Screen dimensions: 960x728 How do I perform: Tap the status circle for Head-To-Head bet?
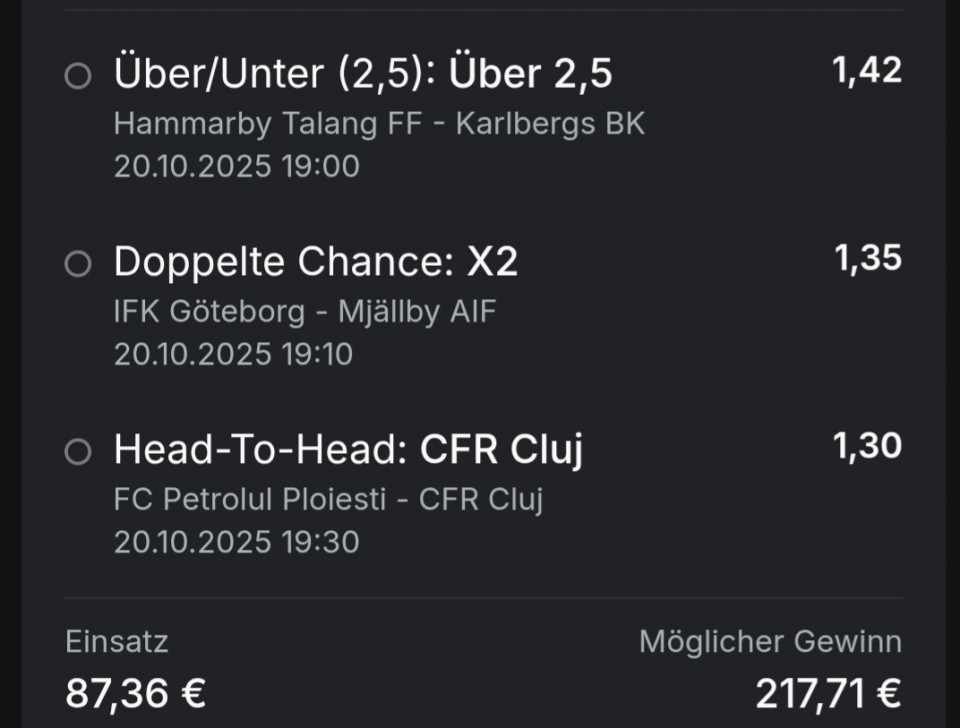click(78, 452)
